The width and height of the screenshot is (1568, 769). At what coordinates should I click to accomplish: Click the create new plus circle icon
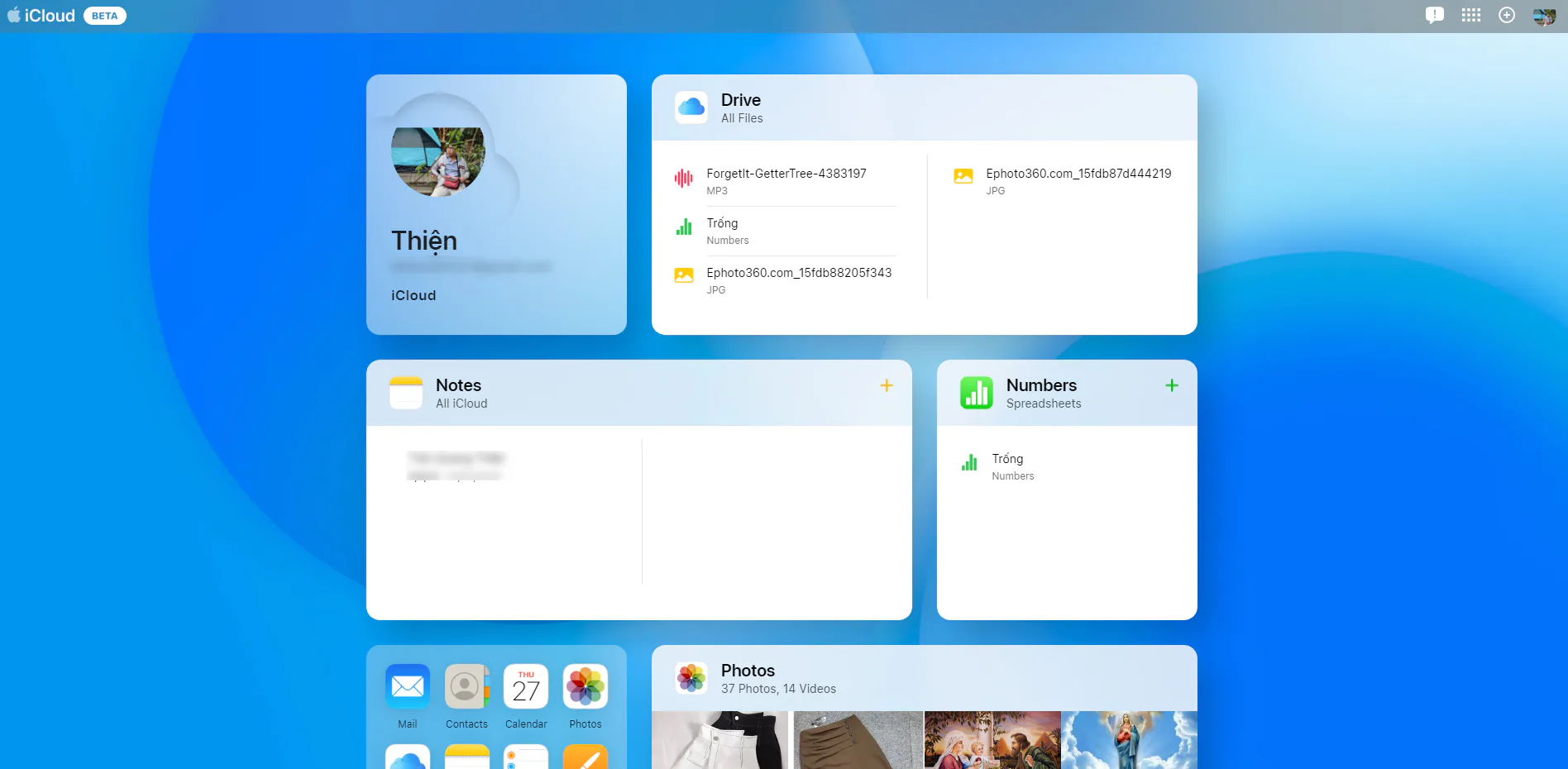click(1507, 15)
